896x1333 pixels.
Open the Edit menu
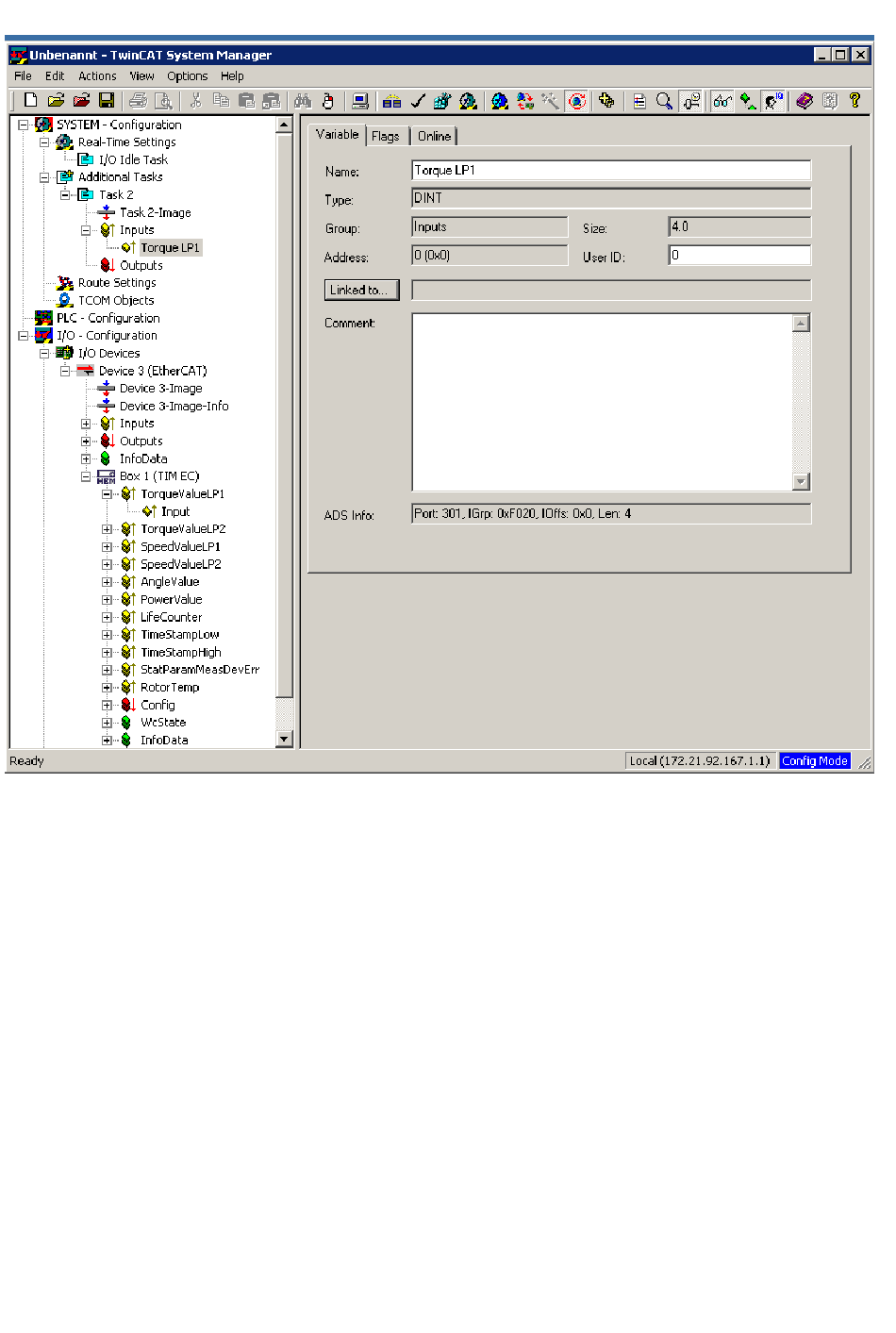(x=55, y=76)
